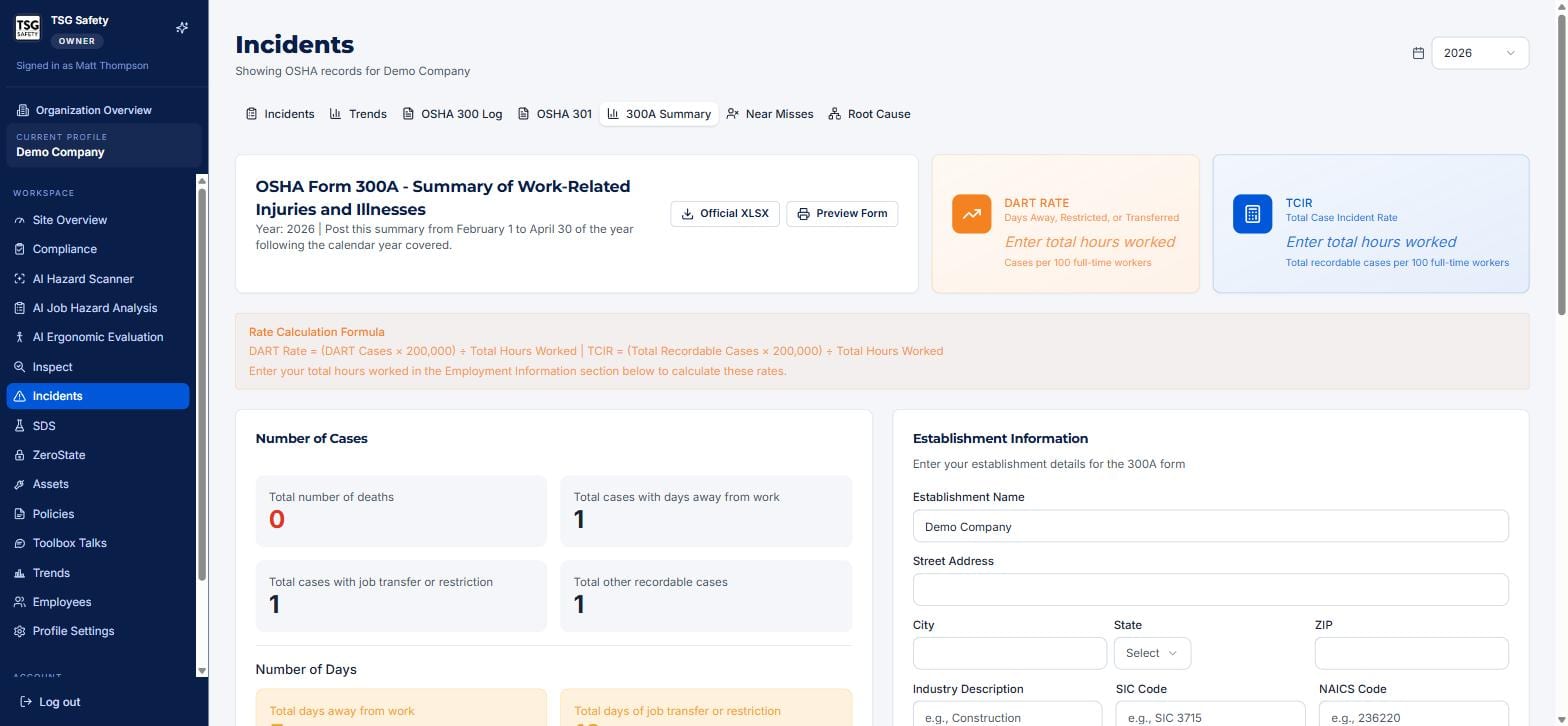This screenshot has width=1568, height=726.
Task: Click 'Signed in as Matt Thompson' text
Action: click(x=82, y=66)
